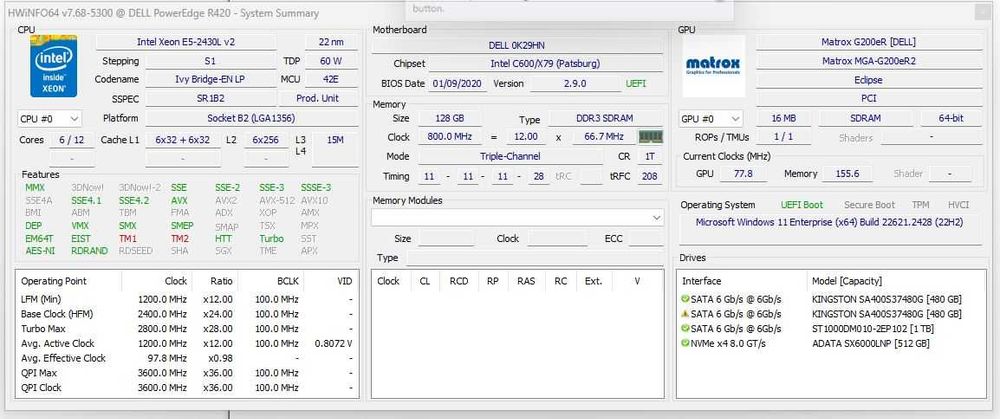Click the 800.0 MHz memory clock value
Screen dimensions: 1000x419
[x=450, y=137]
